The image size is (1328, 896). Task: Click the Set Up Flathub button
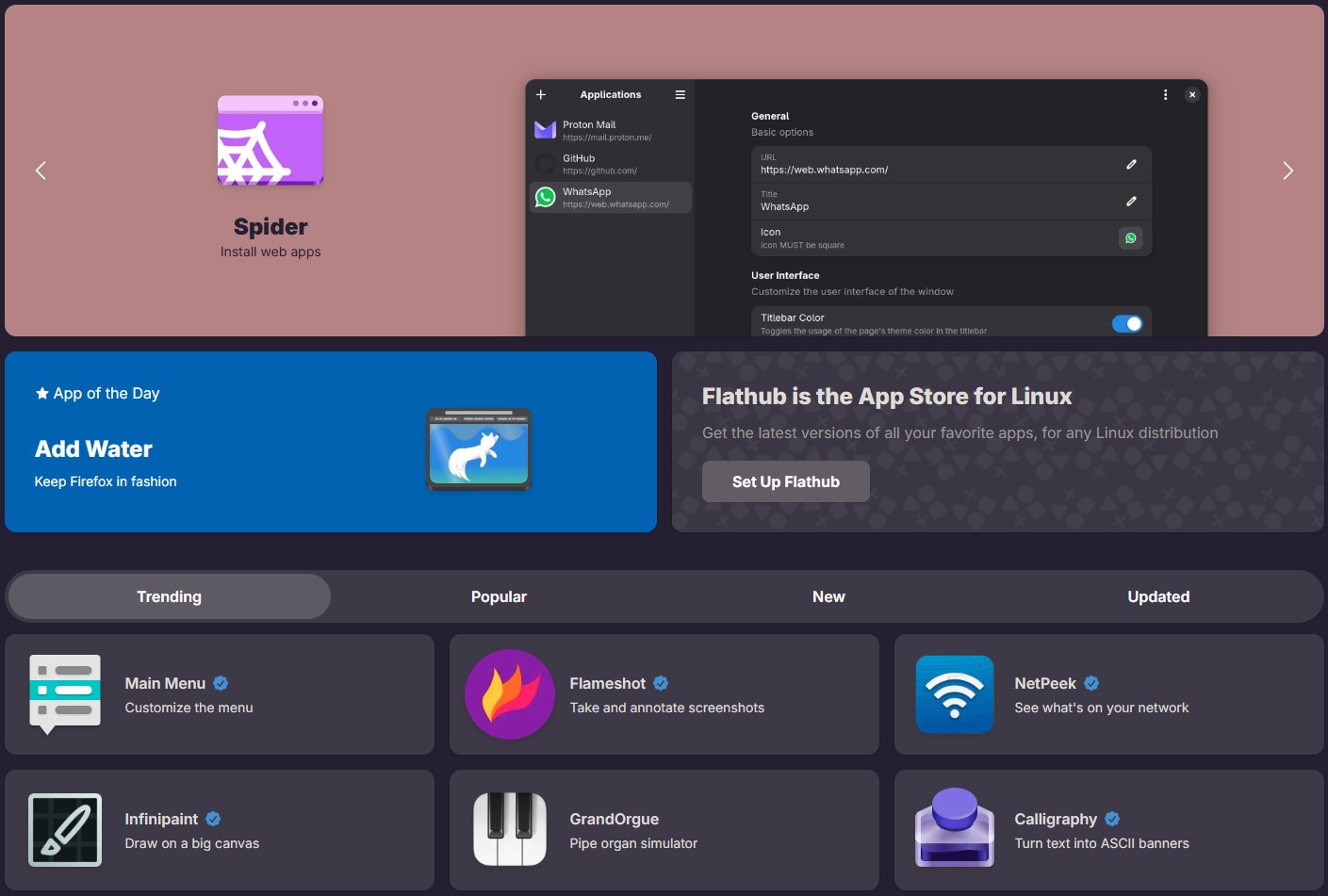click(x=785, y=481)
